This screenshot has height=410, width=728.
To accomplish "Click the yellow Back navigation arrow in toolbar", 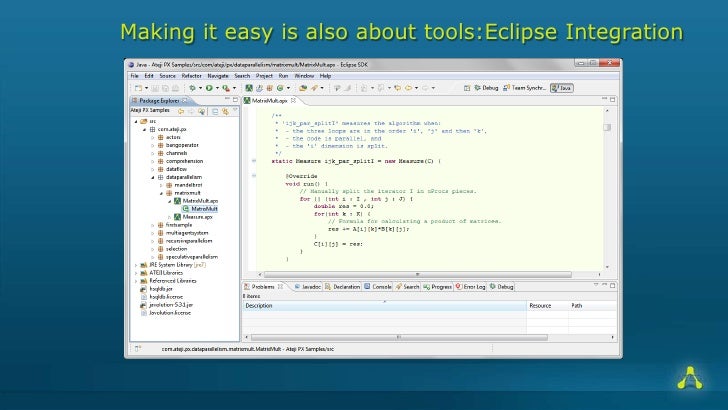I will point(408,88).
